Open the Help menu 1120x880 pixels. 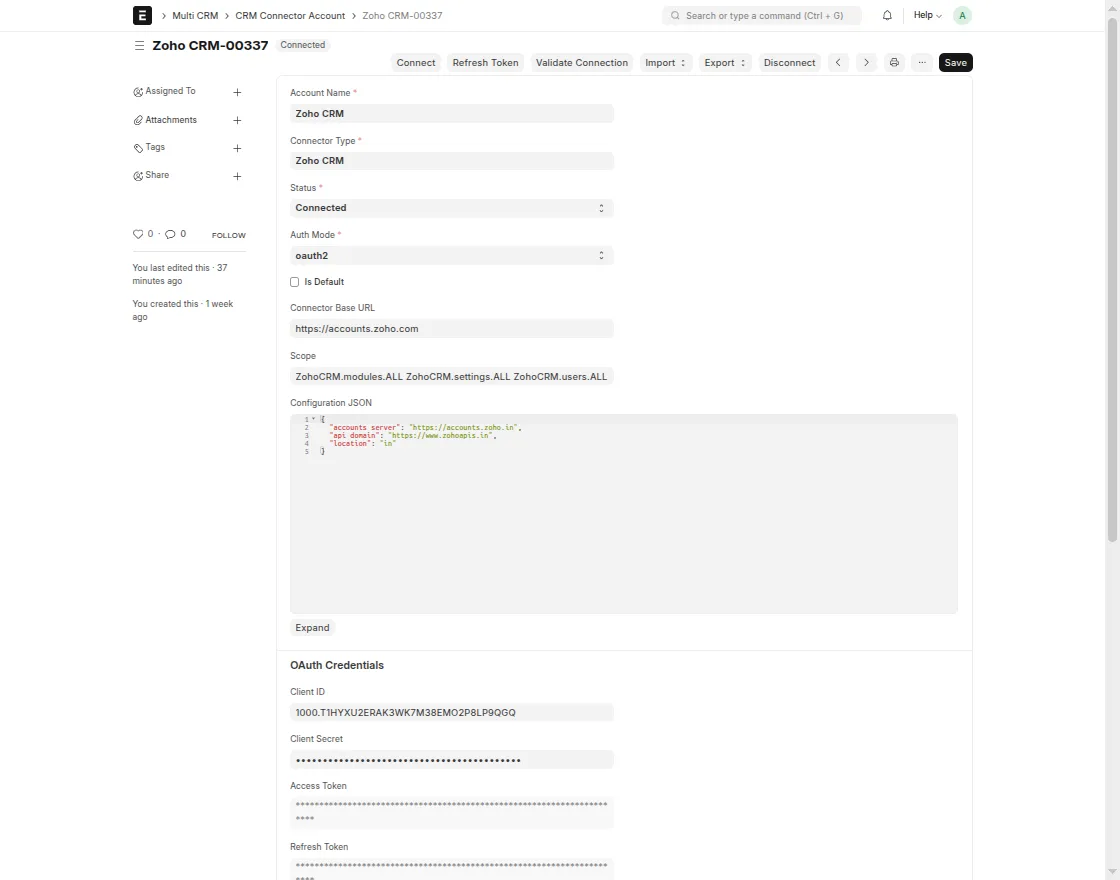tap(925, 15)
